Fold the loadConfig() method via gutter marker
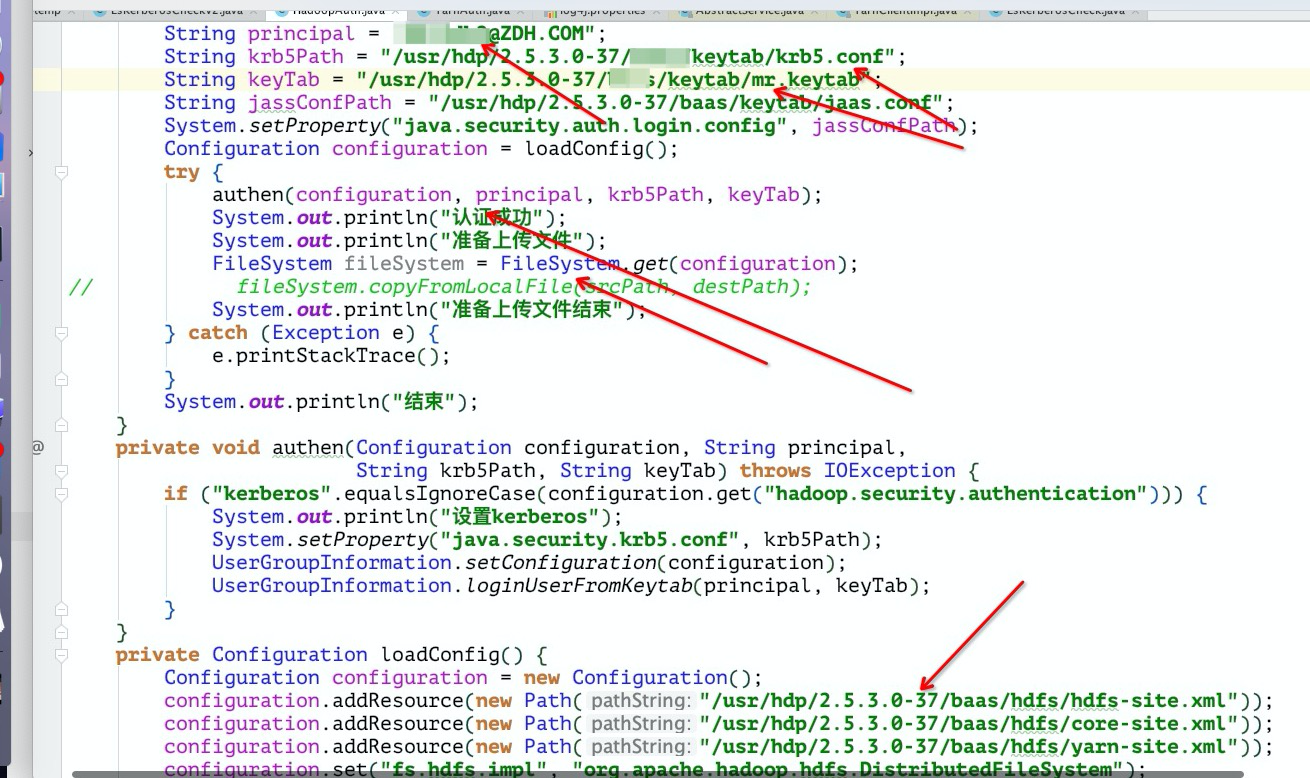This screenshot has height=778, width=1310. [61, 655]
